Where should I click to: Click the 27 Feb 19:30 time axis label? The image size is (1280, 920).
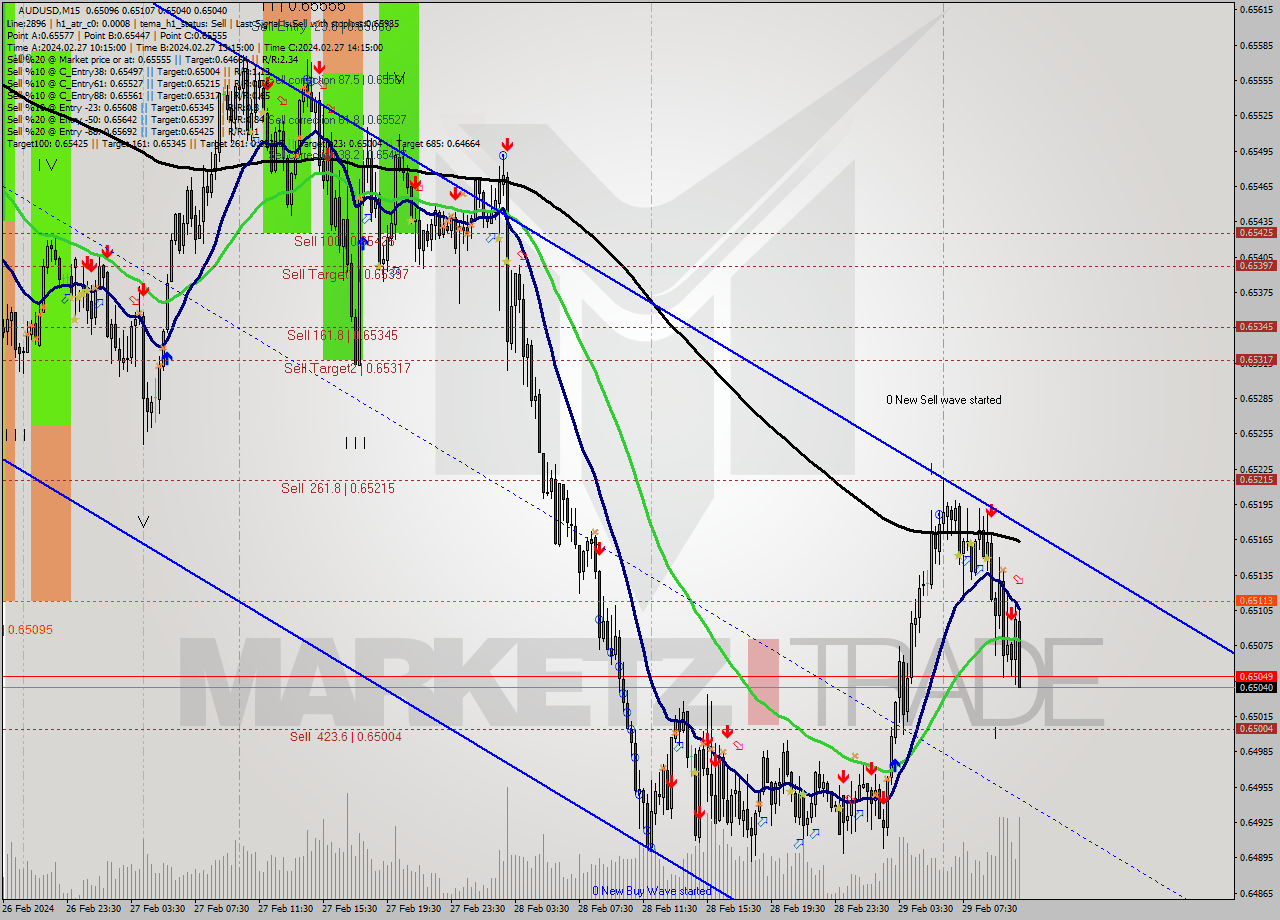(413, 909)
